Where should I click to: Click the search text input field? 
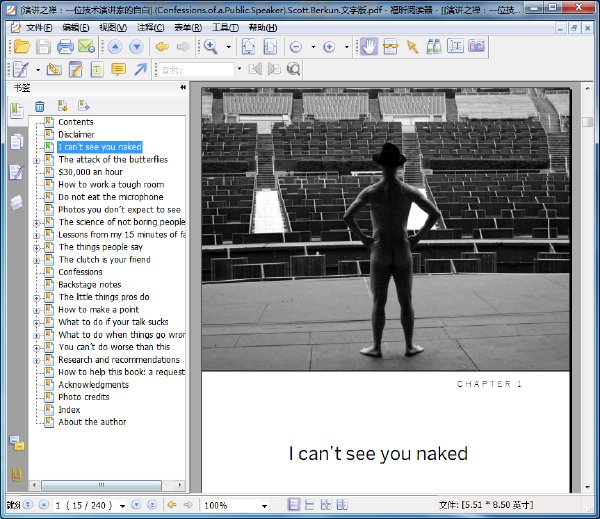[x=196, y=70]
